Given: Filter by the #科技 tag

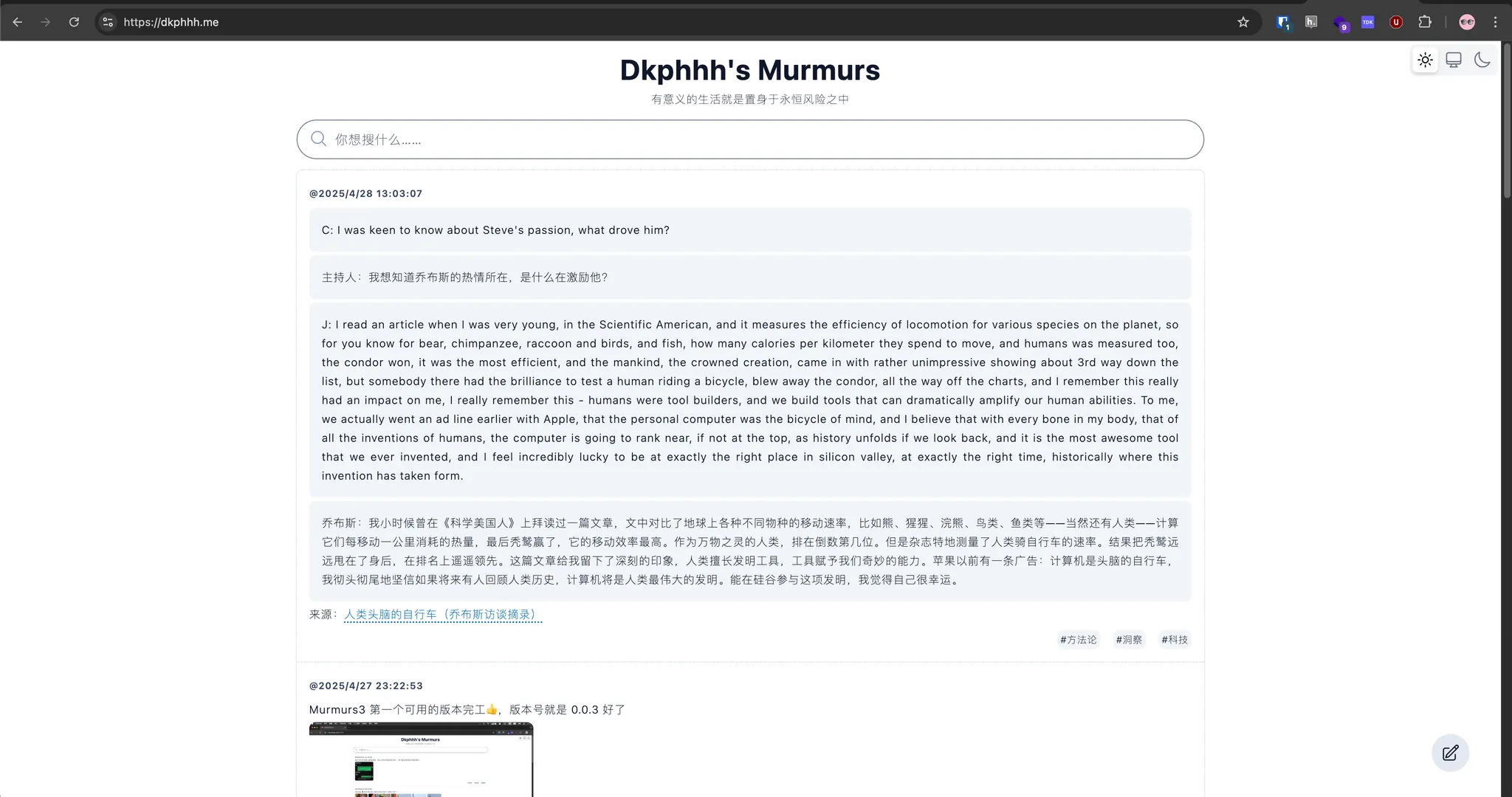Looking at the screenshot, I should [x=1175, y=640].
